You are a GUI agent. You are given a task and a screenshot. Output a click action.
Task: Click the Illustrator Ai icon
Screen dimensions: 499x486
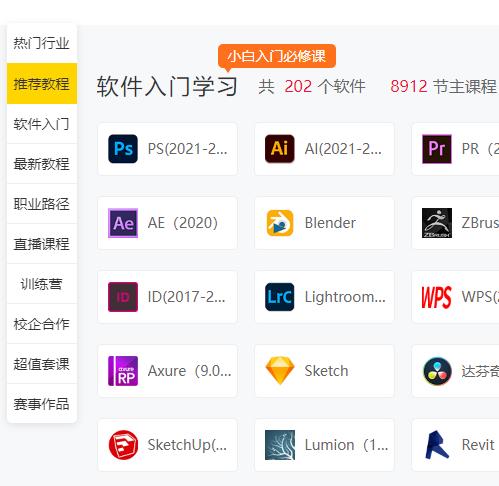pos(280,149)
